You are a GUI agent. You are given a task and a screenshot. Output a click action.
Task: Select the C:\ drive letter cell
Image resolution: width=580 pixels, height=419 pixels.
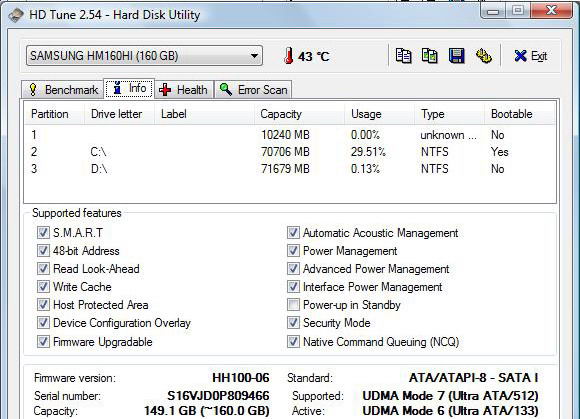click(98, 152)
